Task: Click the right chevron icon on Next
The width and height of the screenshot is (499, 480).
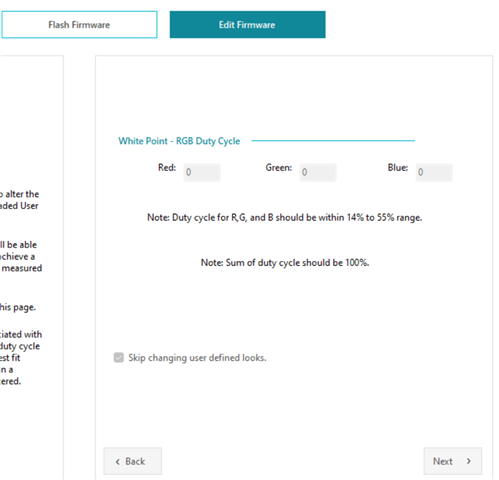Action: (x=469, y=461)
